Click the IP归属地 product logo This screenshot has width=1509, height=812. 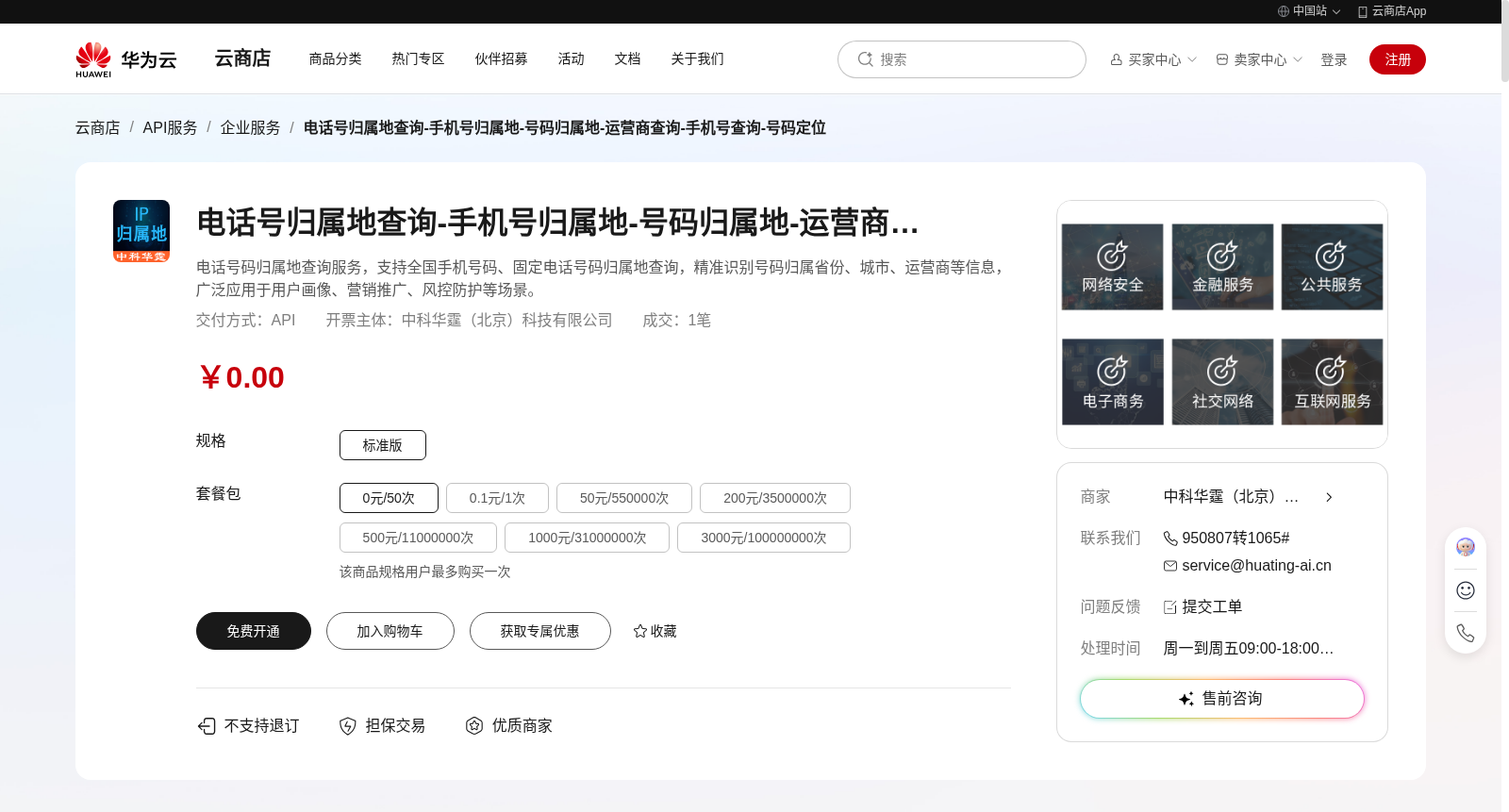point(141,231)
